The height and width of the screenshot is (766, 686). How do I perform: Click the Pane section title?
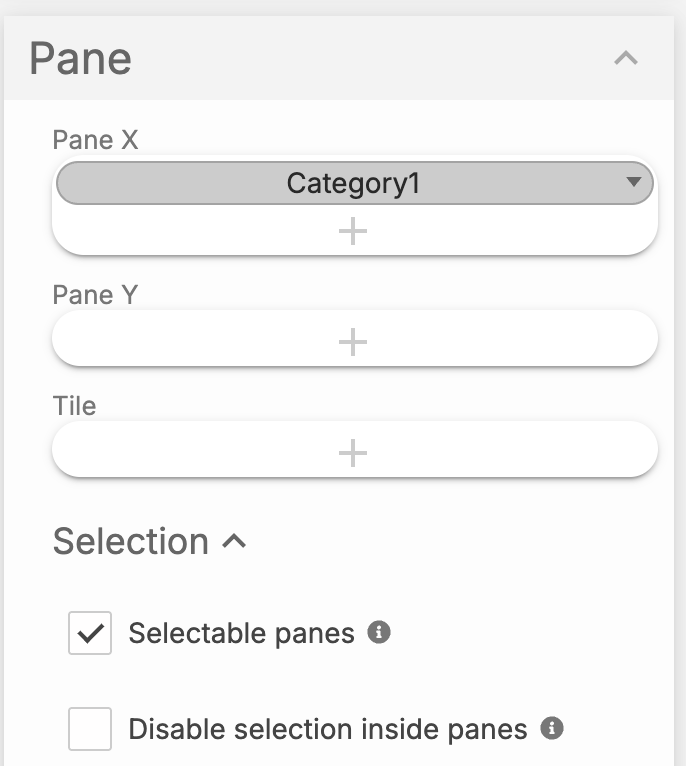tap(81, 59)
